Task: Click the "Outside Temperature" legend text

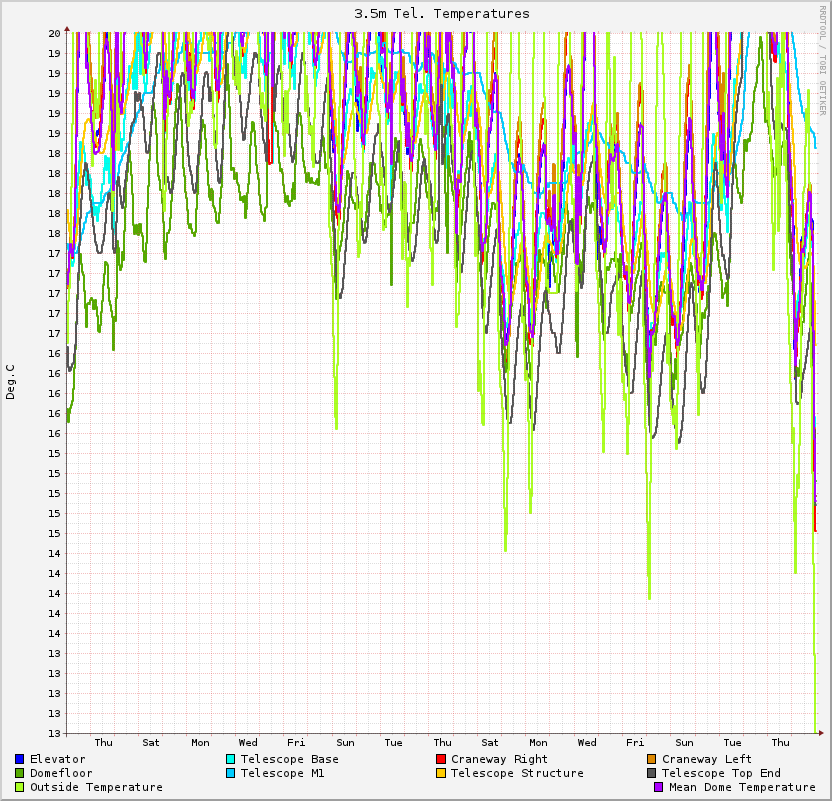Action: [x=96, y=787]
